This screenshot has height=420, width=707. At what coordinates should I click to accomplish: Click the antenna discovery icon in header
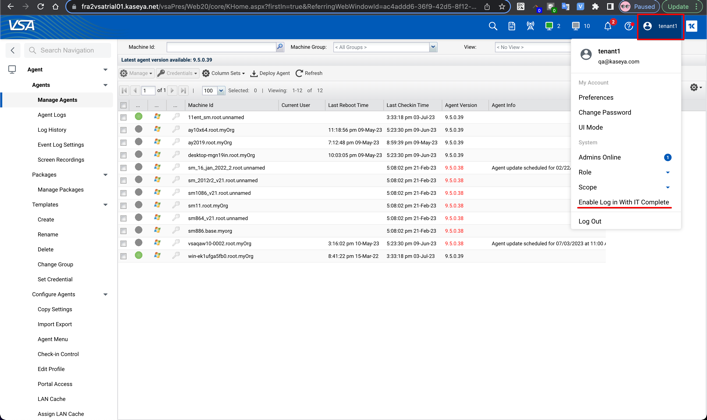[x=530, y=26]
